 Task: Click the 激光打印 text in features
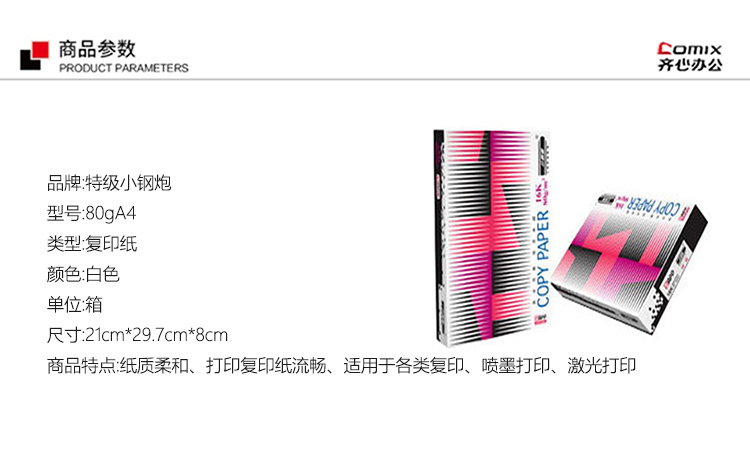602,366
